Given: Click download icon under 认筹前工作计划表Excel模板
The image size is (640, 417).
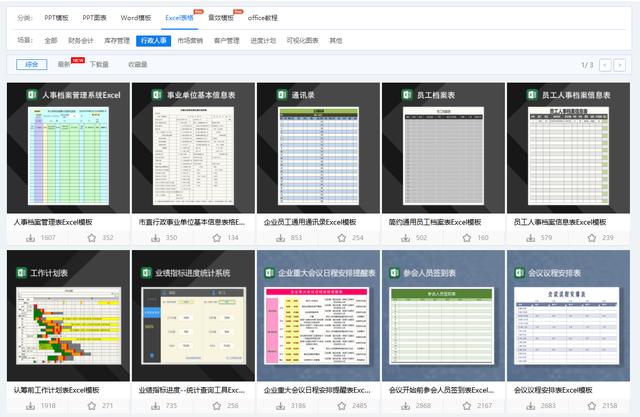Looking at the screenshot, I should 31,406.
